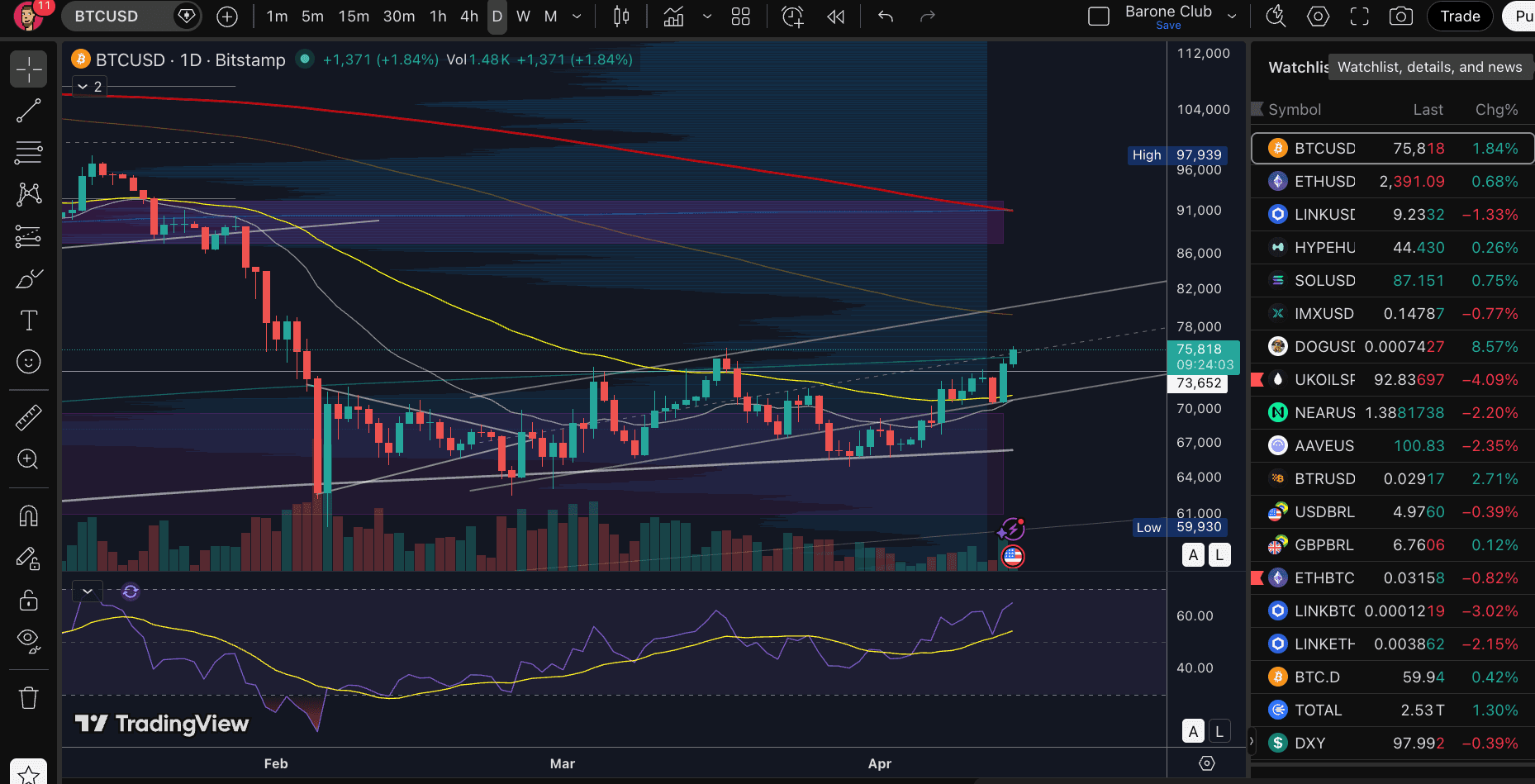
Task: Lock all drawing tools
Action: (x=29, y=600)
